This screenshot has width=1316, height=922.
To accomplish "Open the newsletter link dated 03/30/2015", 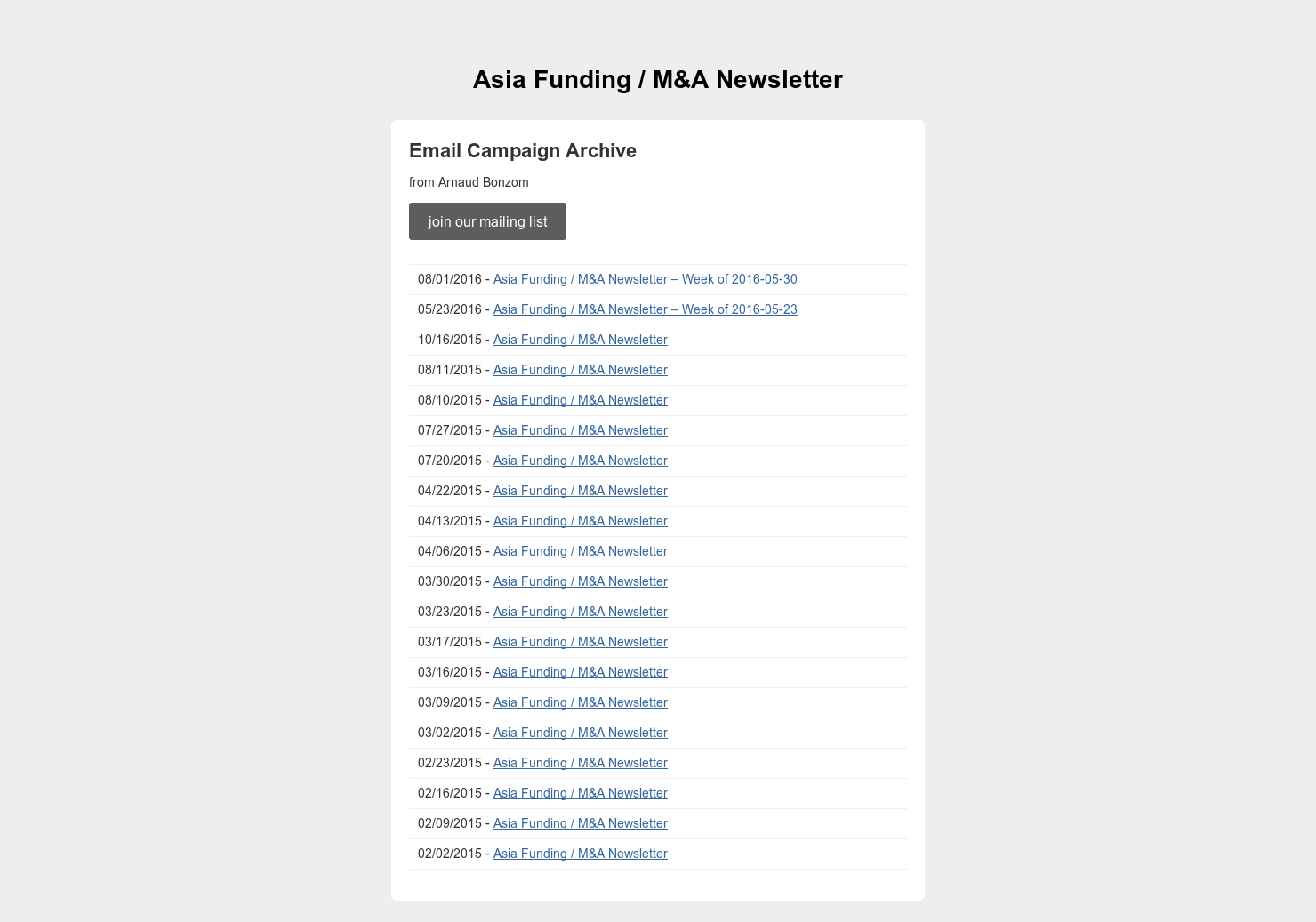I will tap(581, 581).
